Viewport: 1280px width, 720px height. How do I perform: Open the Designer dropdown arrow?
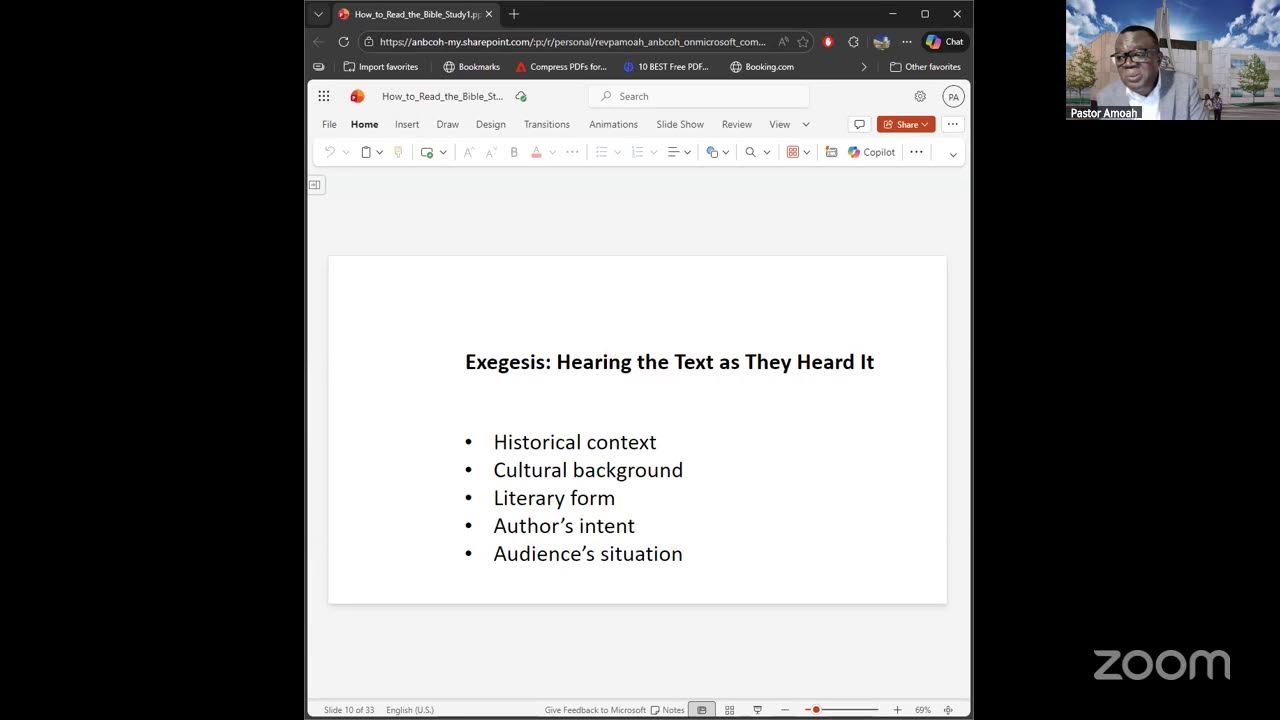807,153
